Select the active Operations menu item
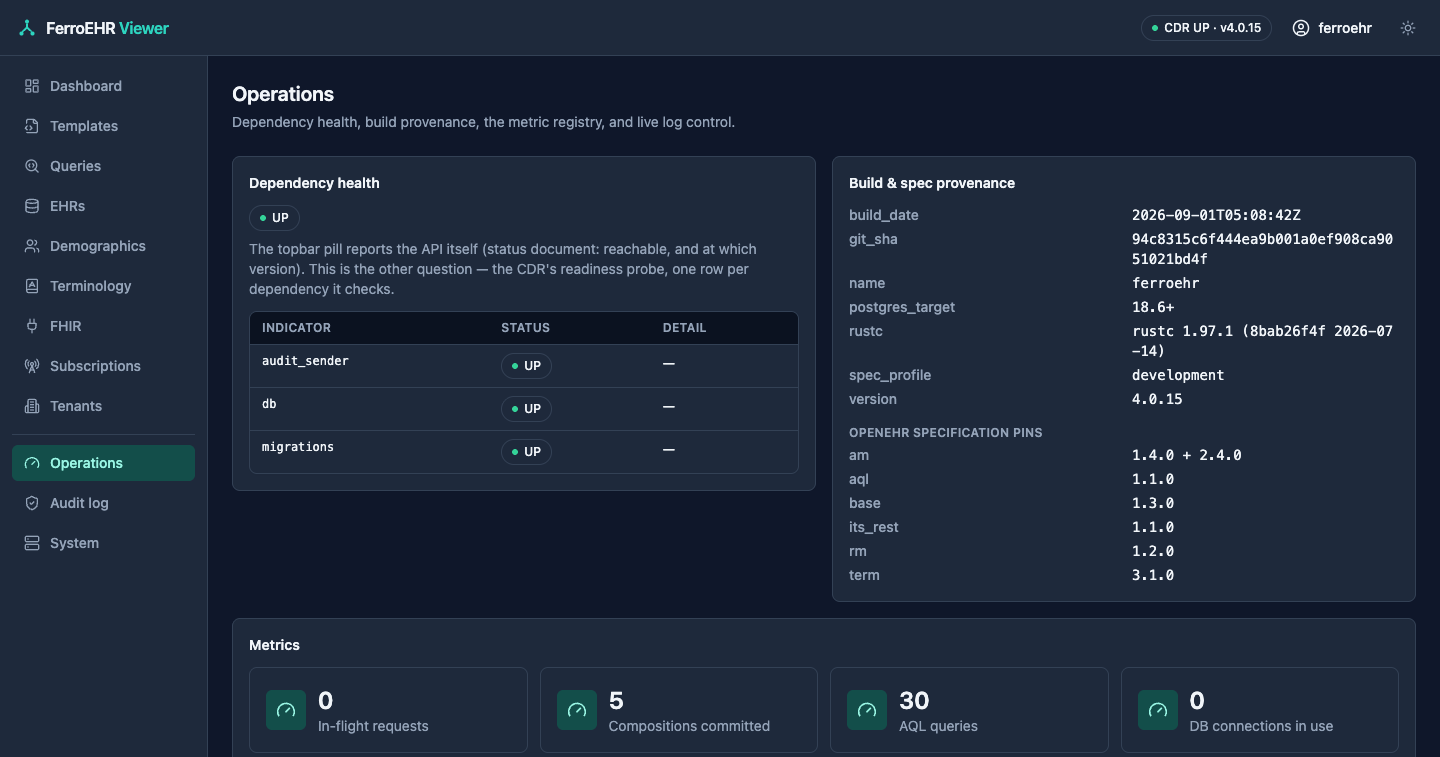 tap(103, 463)
